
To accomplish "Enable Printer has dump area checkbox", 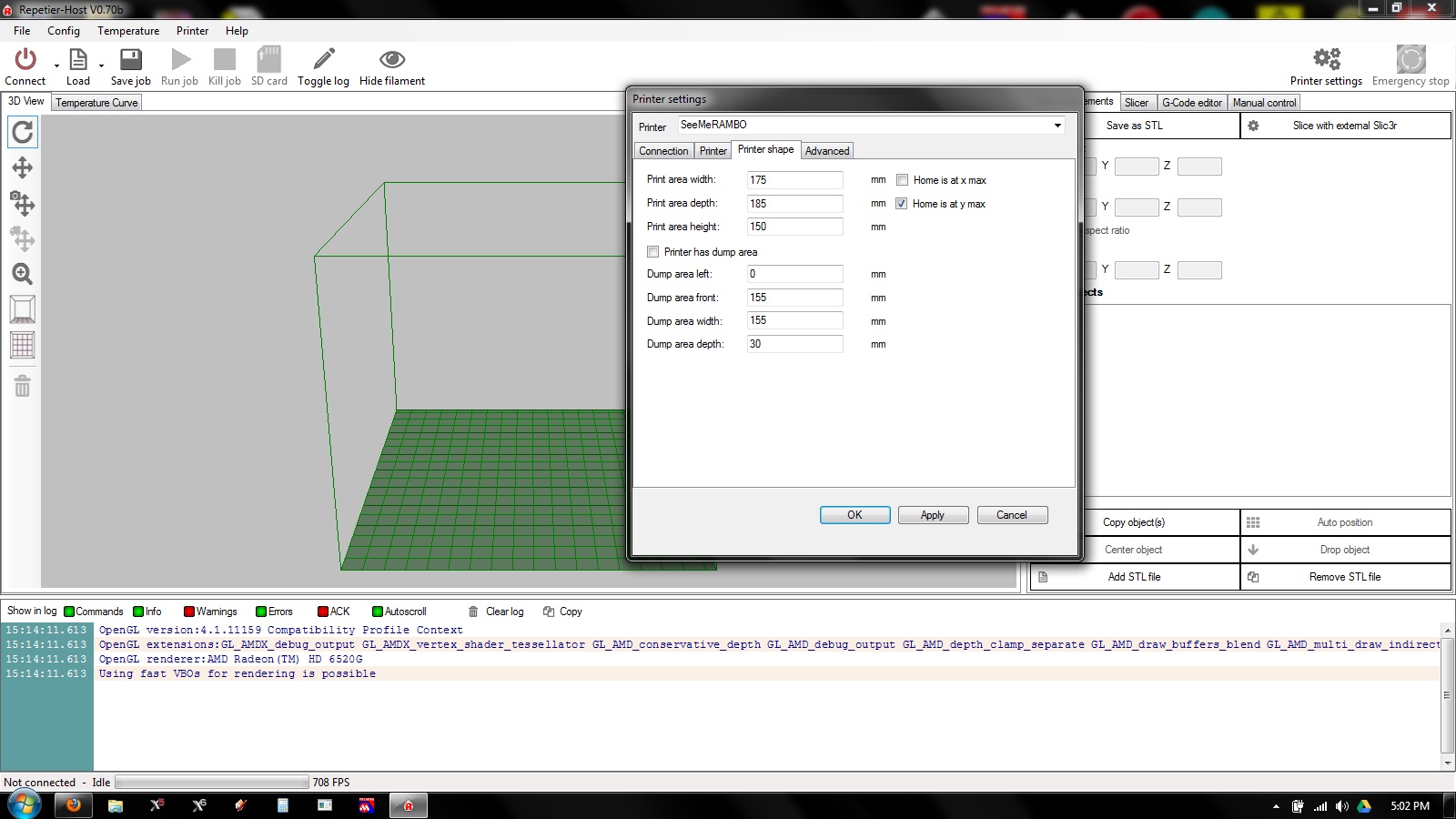I will tap(652, 252).
